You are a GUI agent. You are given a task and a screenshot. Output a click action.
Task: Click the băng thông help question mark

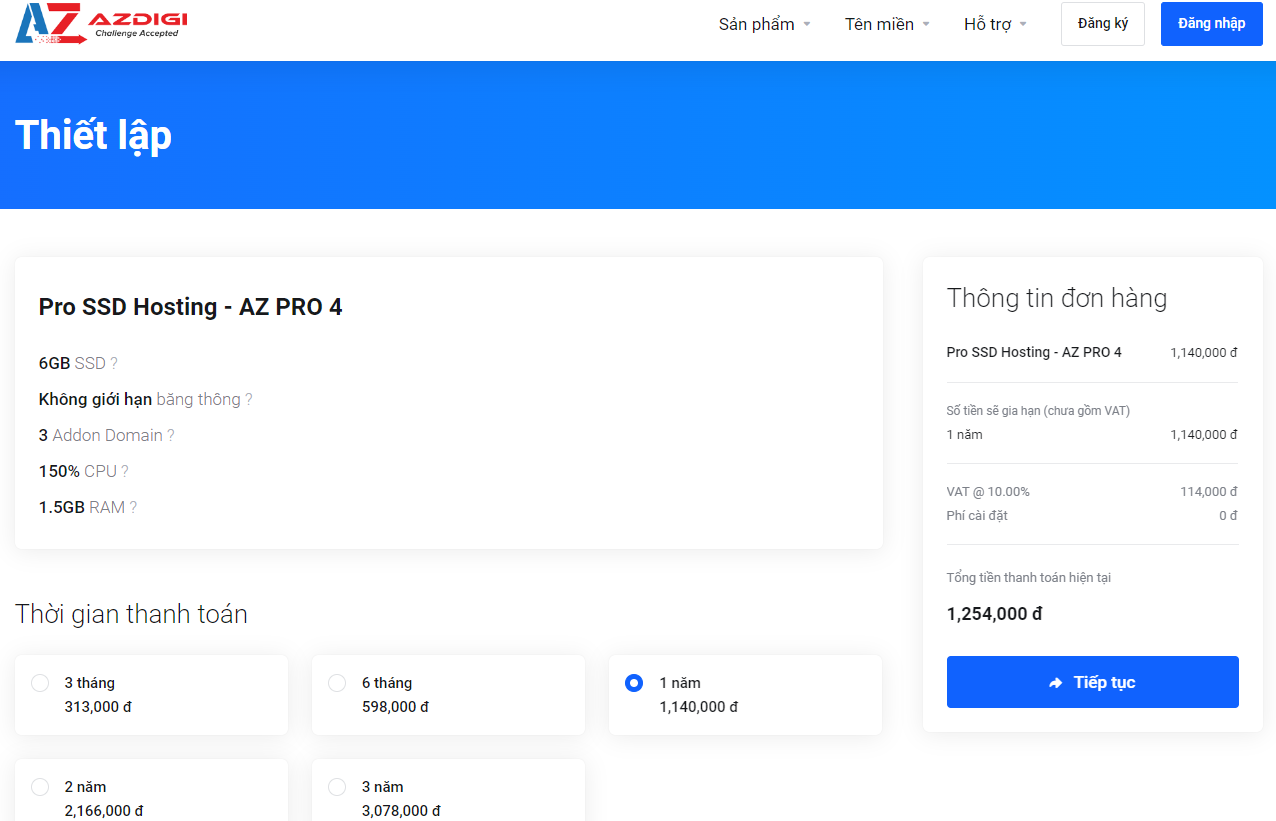[x=249, y=400]
